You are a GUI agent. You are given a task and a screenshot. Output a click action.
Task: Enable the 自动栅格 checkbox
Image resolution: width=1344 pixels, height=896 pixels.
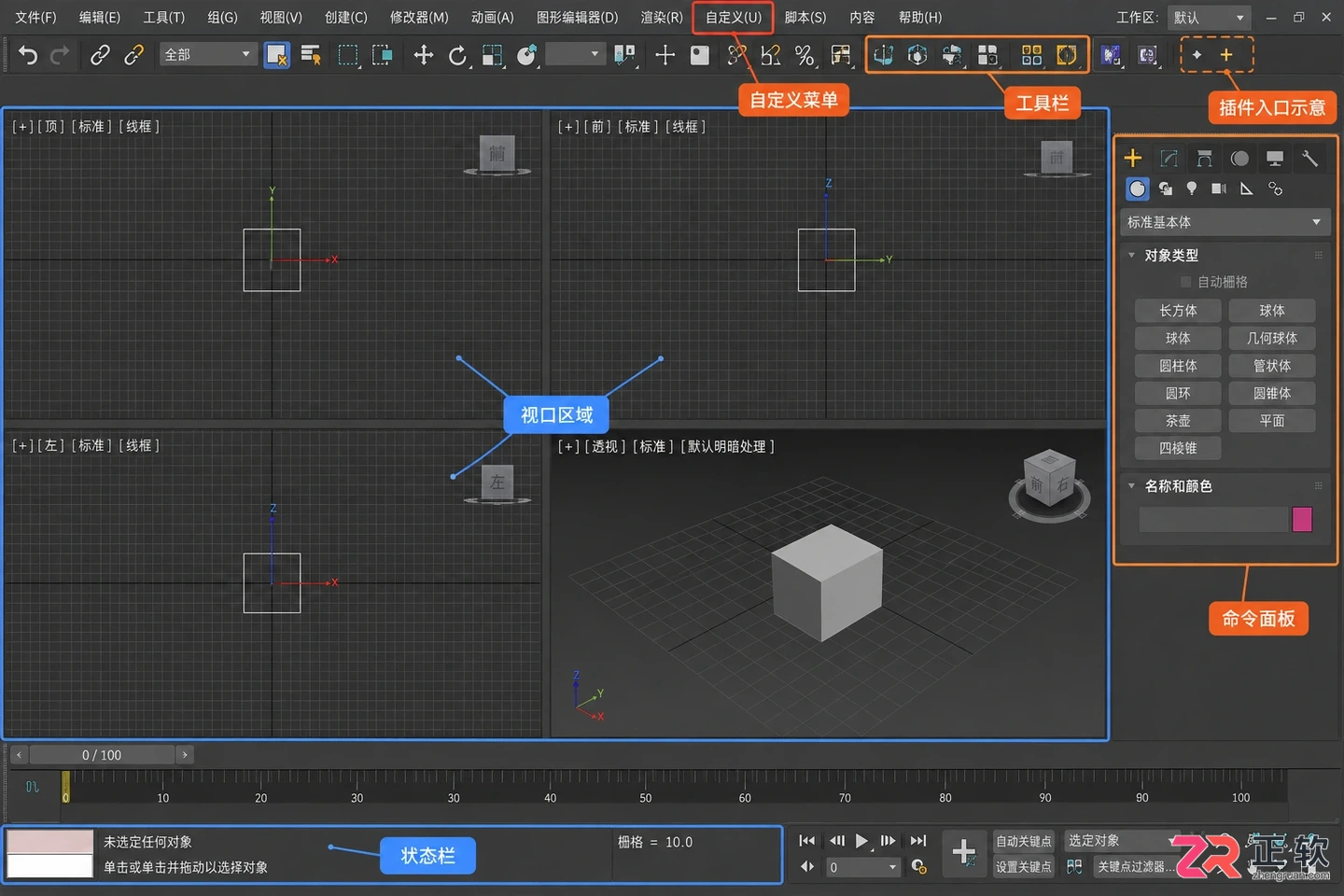tap(1186, 282)
